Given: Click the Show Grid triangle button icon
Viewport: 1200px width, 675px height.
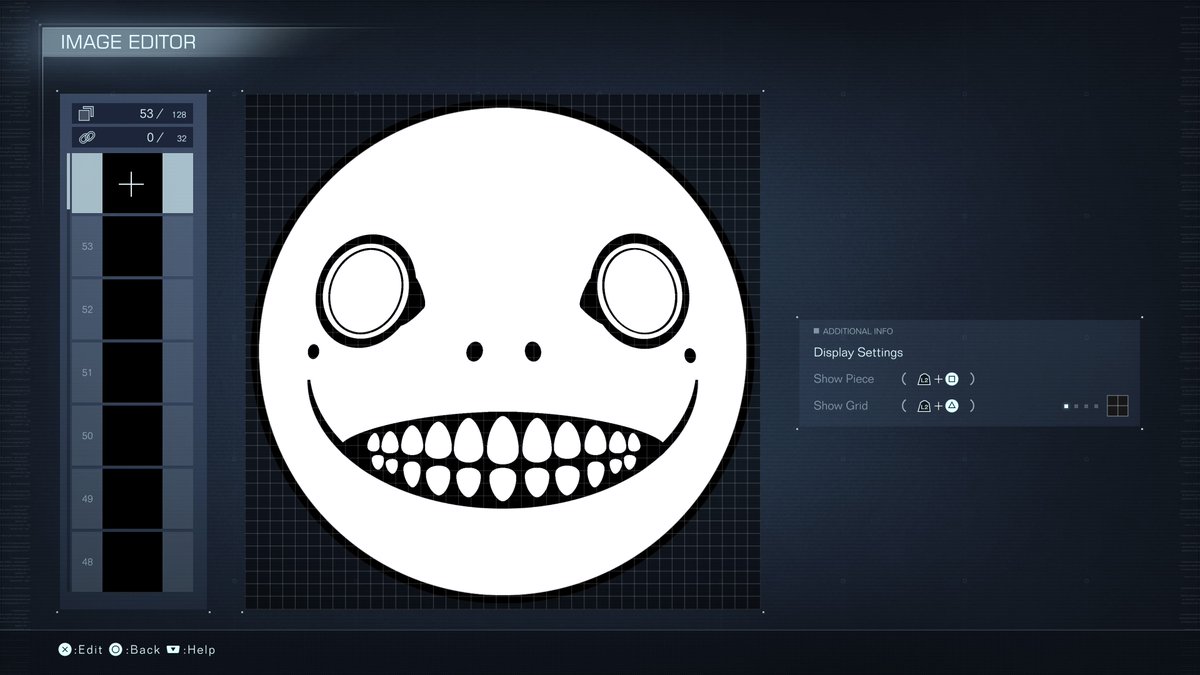Looking at the screenshot, I should tap(952, 406).
